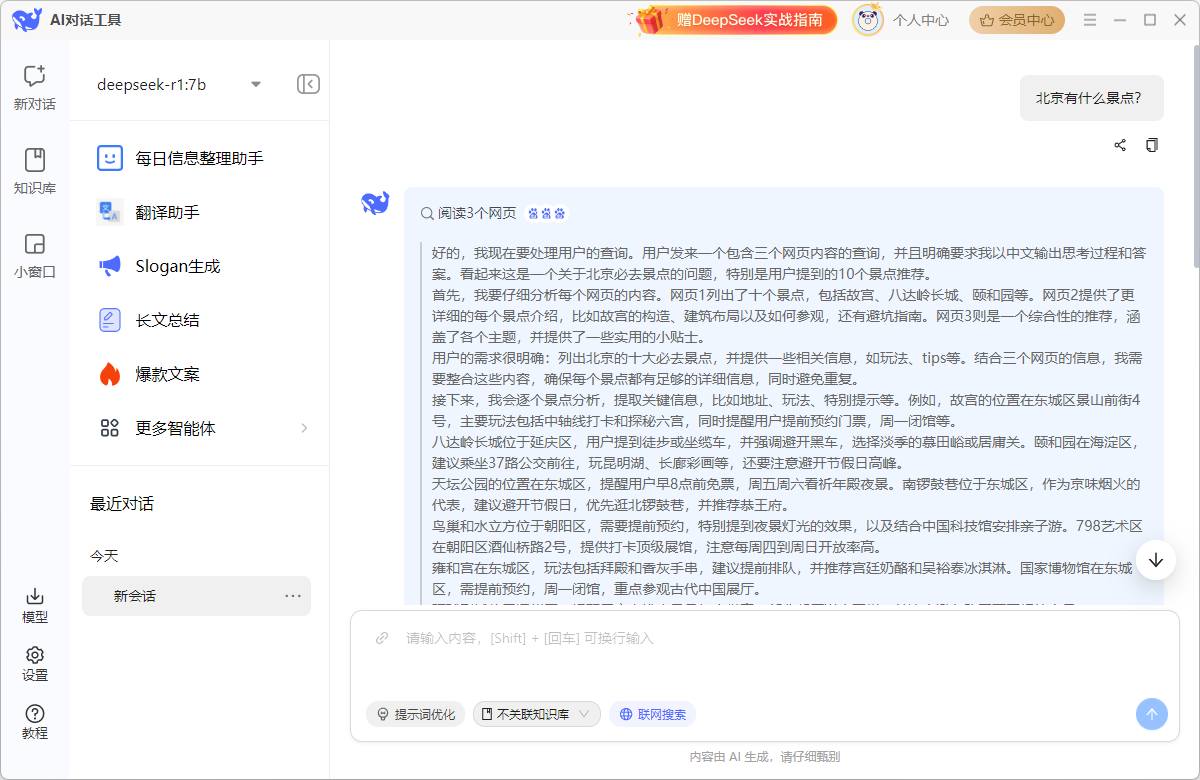Image resolution: width=1200 pixels, height=780 pixels.
Task: Open the 模型 download section
Action: [34, 604]
